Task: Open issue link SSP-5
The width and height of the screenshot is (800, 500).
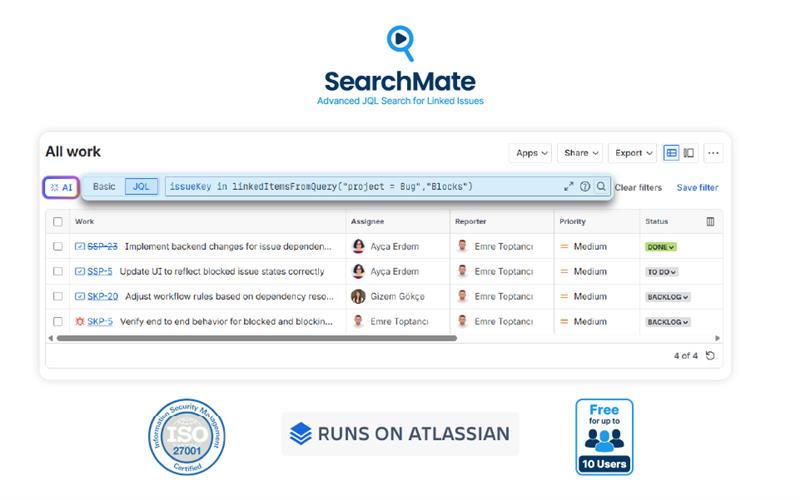Action: (x=99, y=271)
